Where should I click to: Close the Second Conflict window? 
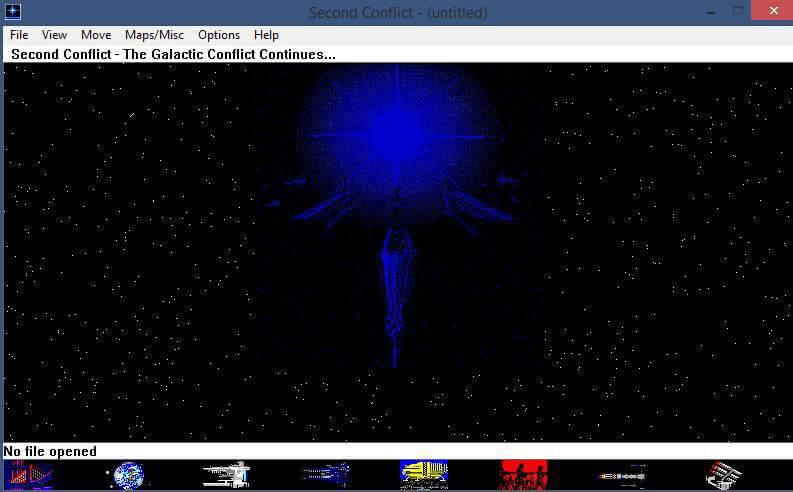tap(771, 11)
